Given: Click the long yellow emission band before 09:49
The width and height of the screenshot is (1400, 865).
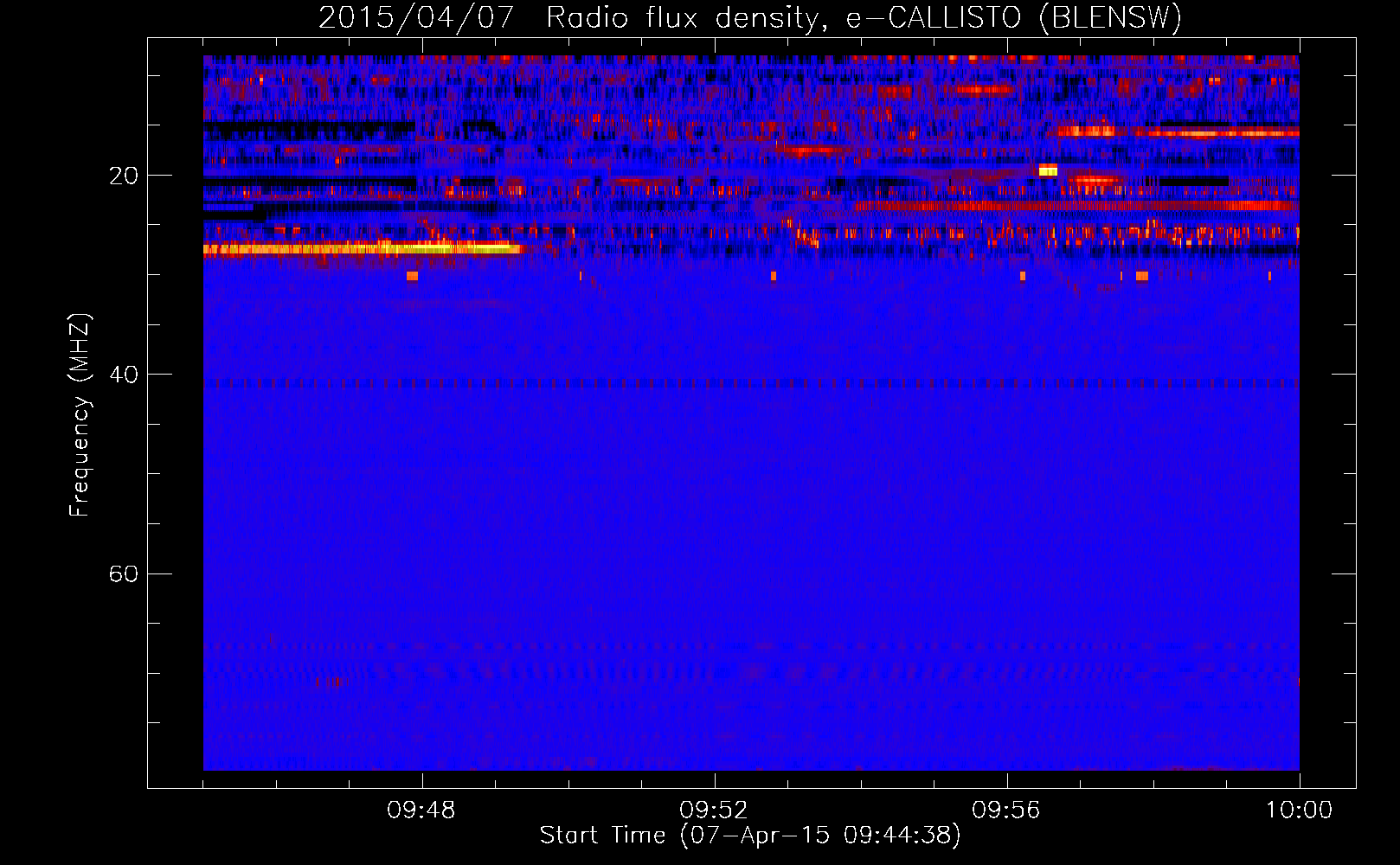Looking at the screenshot, I should click(363, 249).
